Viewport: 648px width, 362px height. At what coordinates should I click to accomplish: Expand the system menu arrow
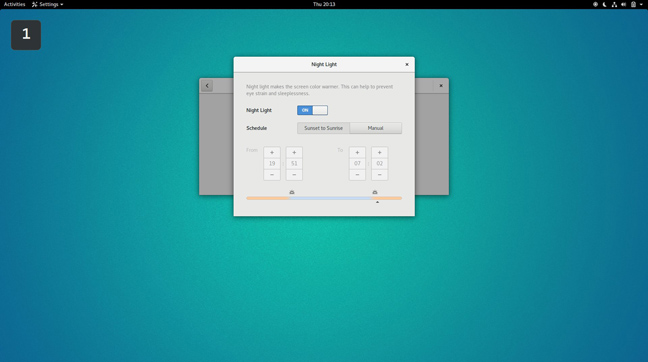coord(641,5)
